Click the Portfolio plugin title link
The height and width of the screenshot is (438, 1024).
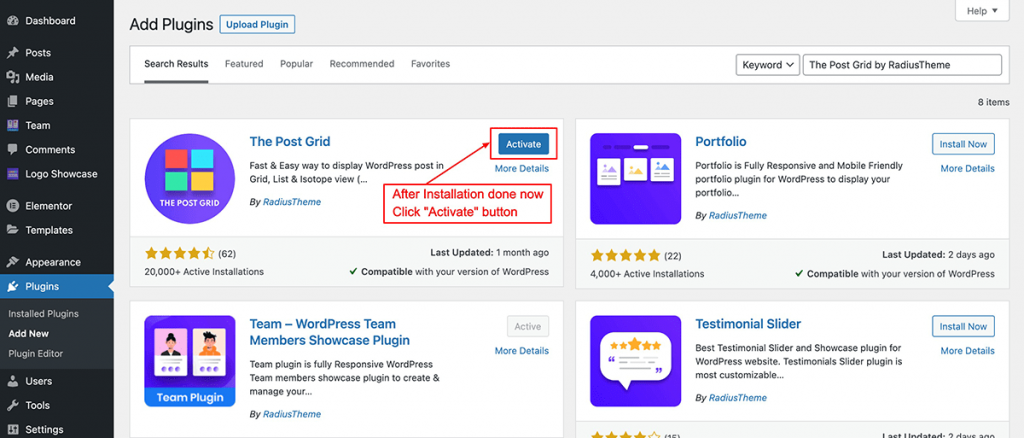pos(721,142)
